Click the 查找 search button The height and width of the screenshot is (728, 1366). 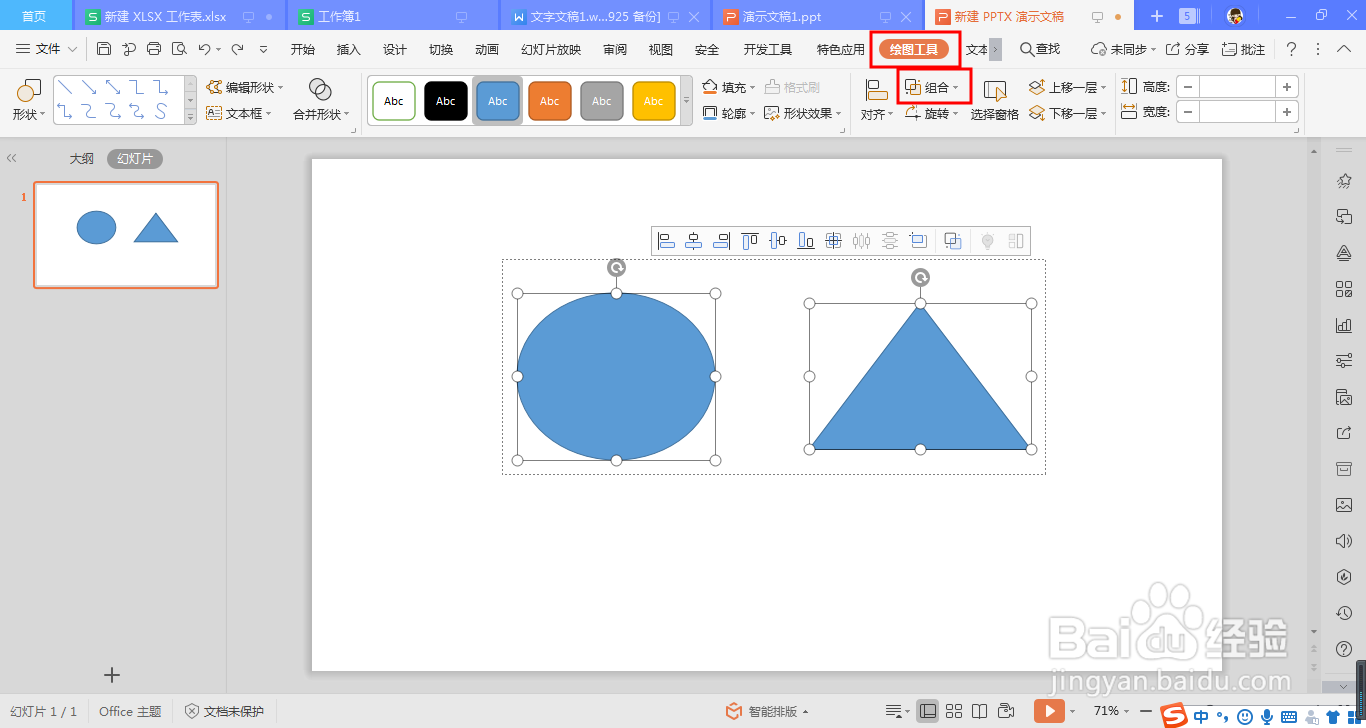coord(1040,49)
